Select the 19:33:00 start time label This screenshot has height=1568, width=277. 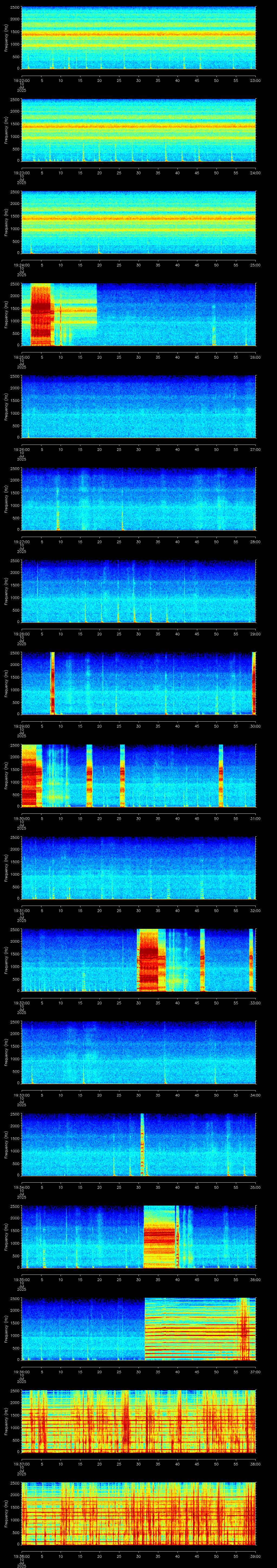[x=21, y=1096]
